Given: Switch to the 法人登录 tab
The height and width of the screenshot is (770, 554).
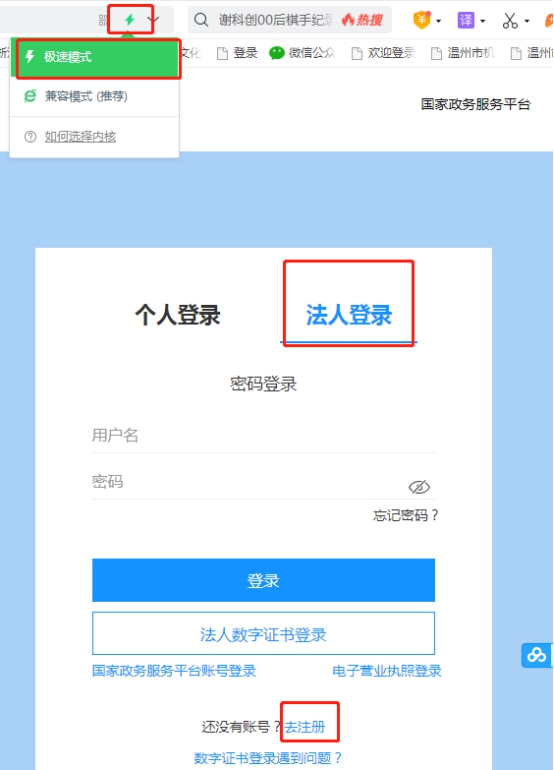Looking at the screenshot, I should click(349, 315).
